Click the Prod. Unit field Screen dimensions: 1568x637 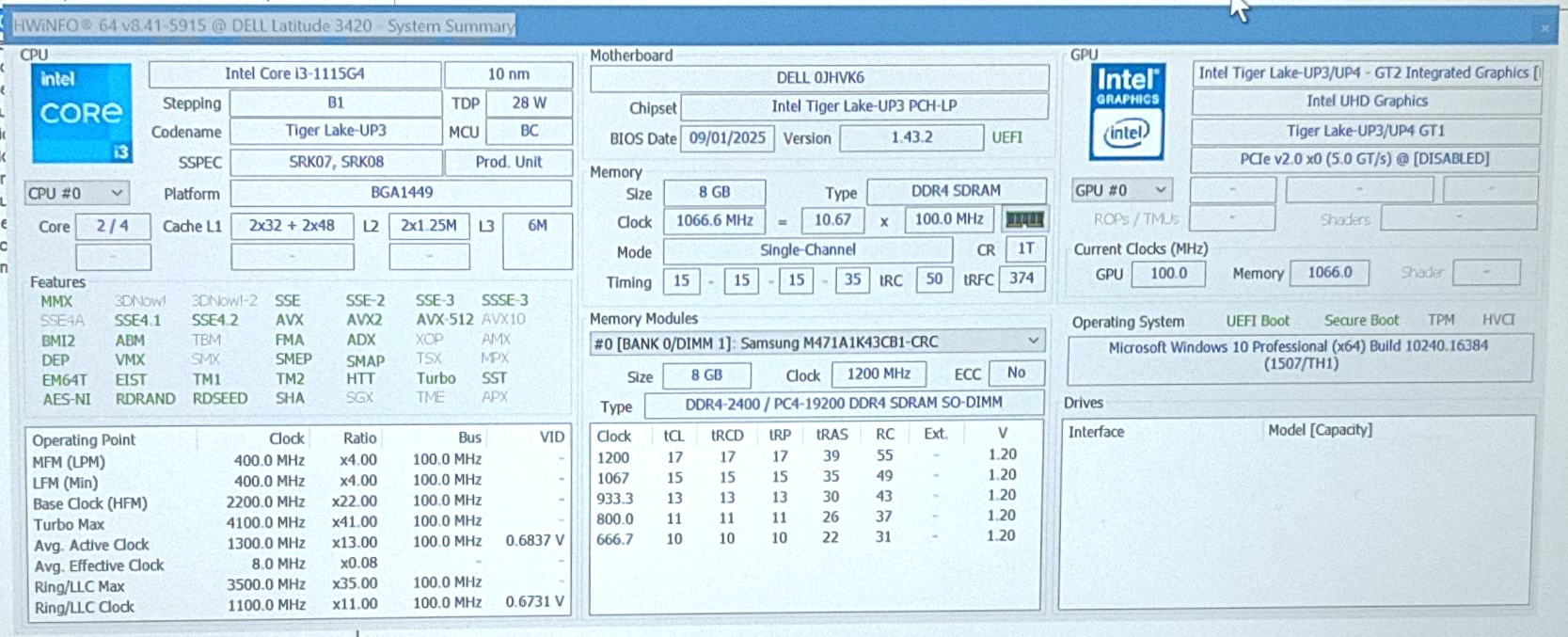pyautogui.click(x=508, y=162)
